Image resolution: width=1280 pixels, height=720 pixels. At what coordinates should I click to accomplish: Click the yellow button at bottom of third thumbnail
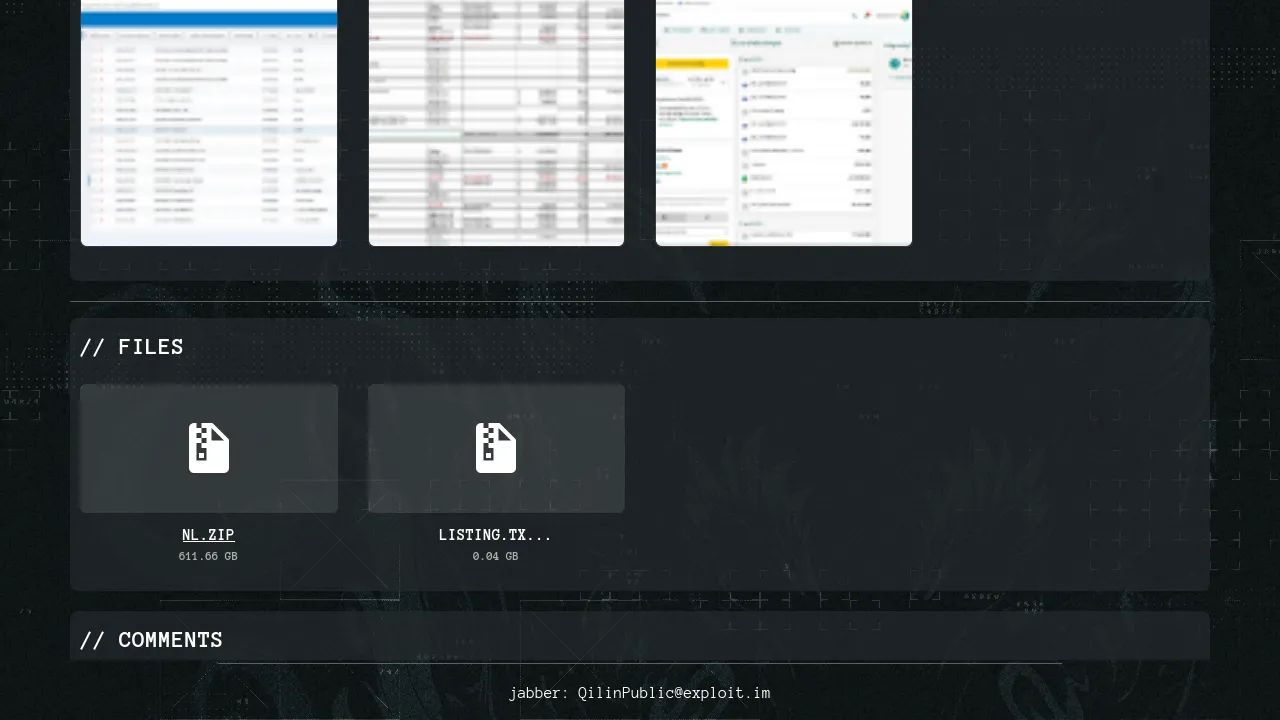click(x=718, y=242)
